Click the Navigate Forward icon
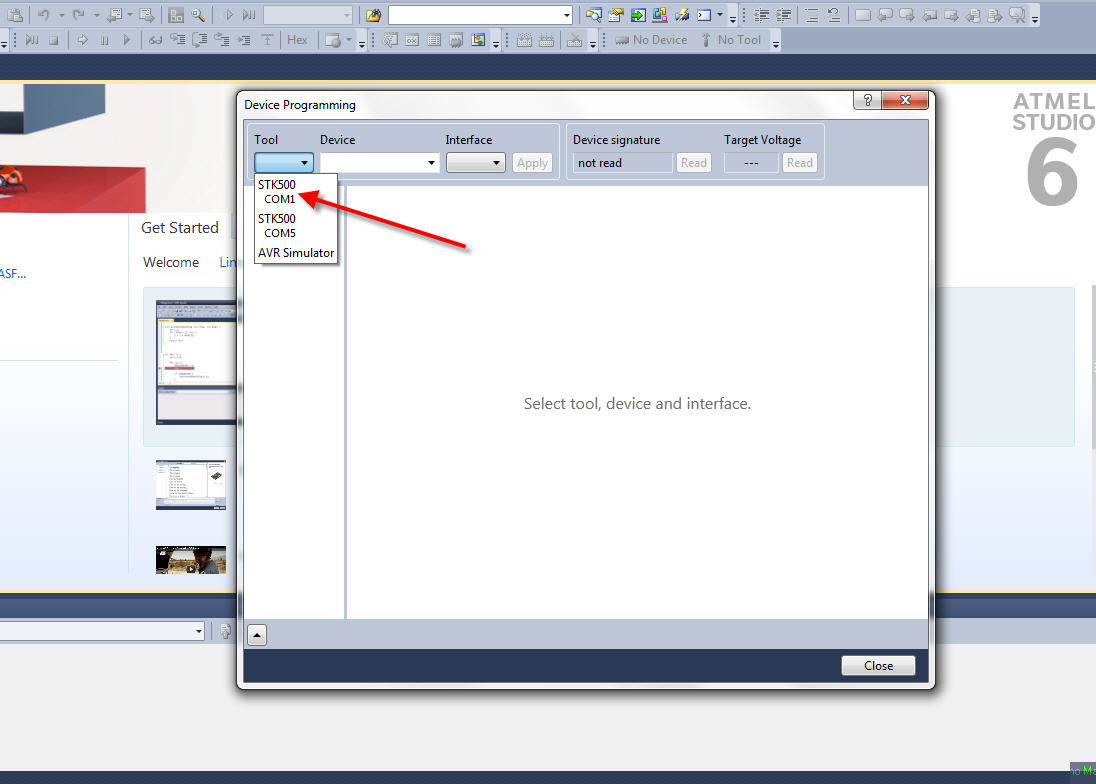This screenshot has width=1096, height=784. click(147, 15)
